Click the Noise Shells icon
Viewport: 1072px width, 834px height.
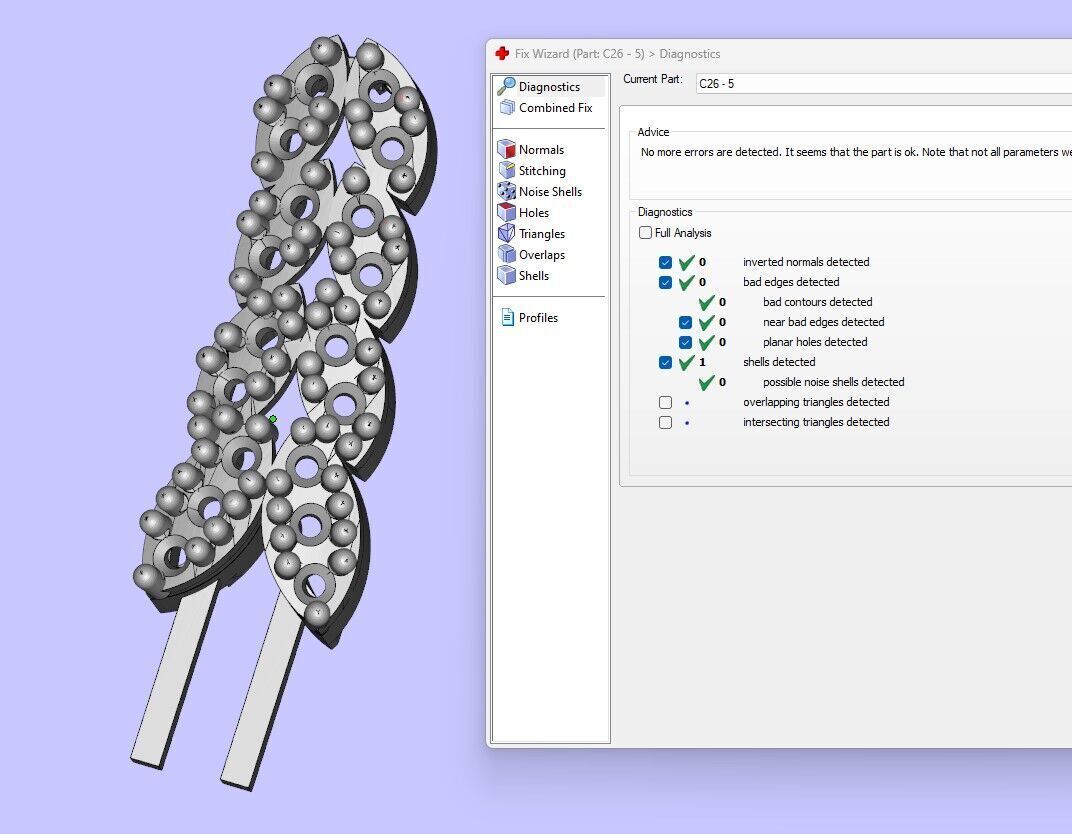tap(506, 191)
